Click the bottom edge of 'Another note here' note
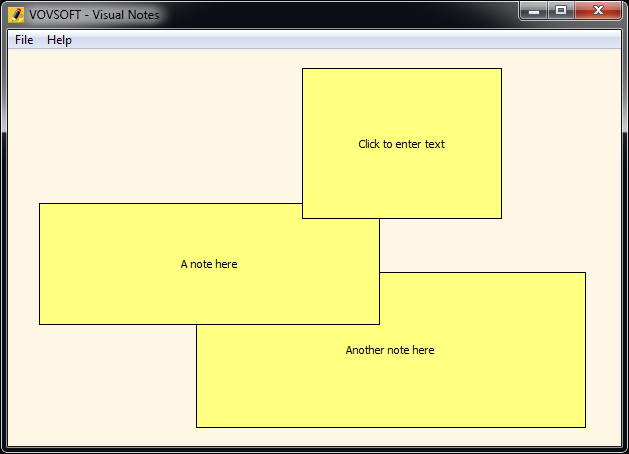629x454 pixels. click(x=390, y=427)
